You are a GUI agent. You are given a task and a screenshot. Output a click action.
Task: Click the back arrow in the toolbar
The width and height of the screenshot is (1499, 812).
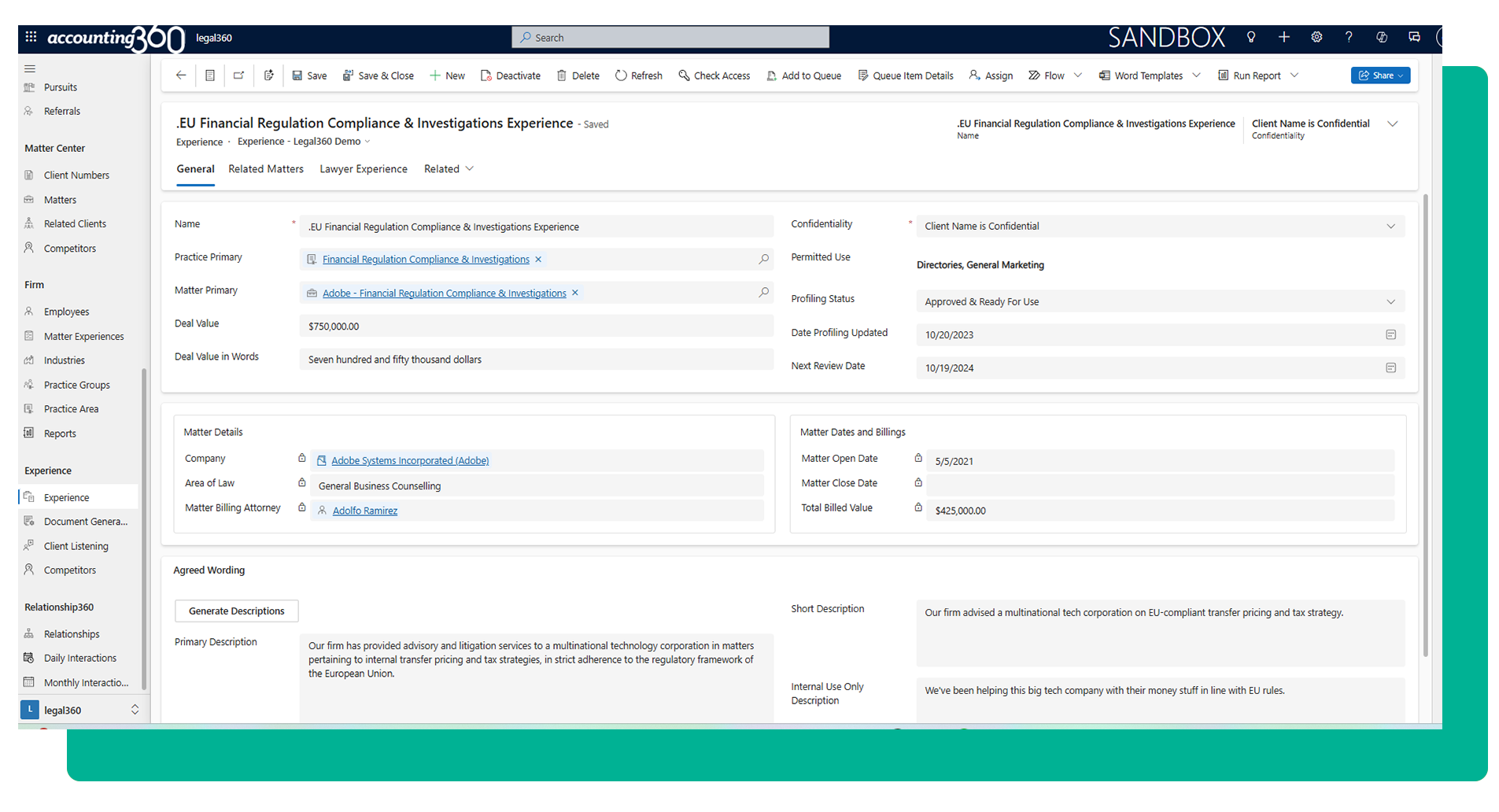point(181,76)
